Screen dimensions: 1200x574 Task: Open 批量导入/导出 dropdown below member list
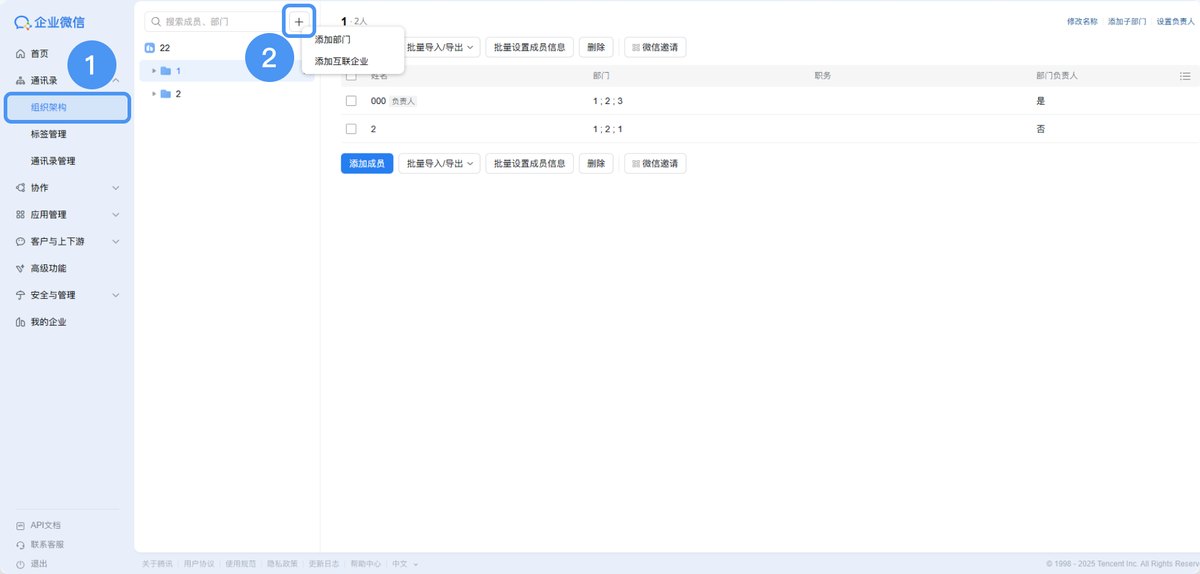(440, 163)
